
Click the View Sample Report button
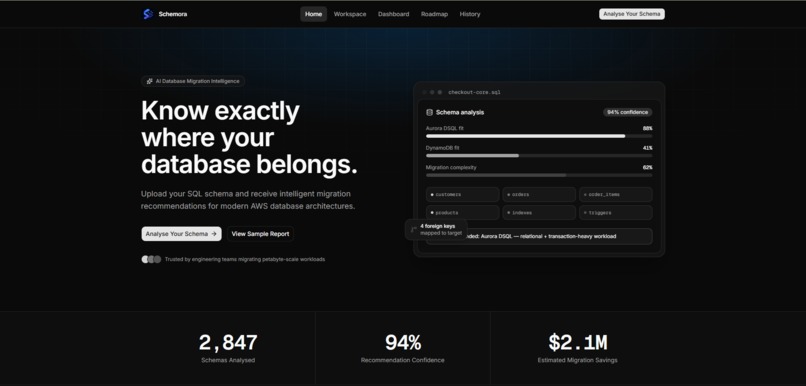point(261,234)
